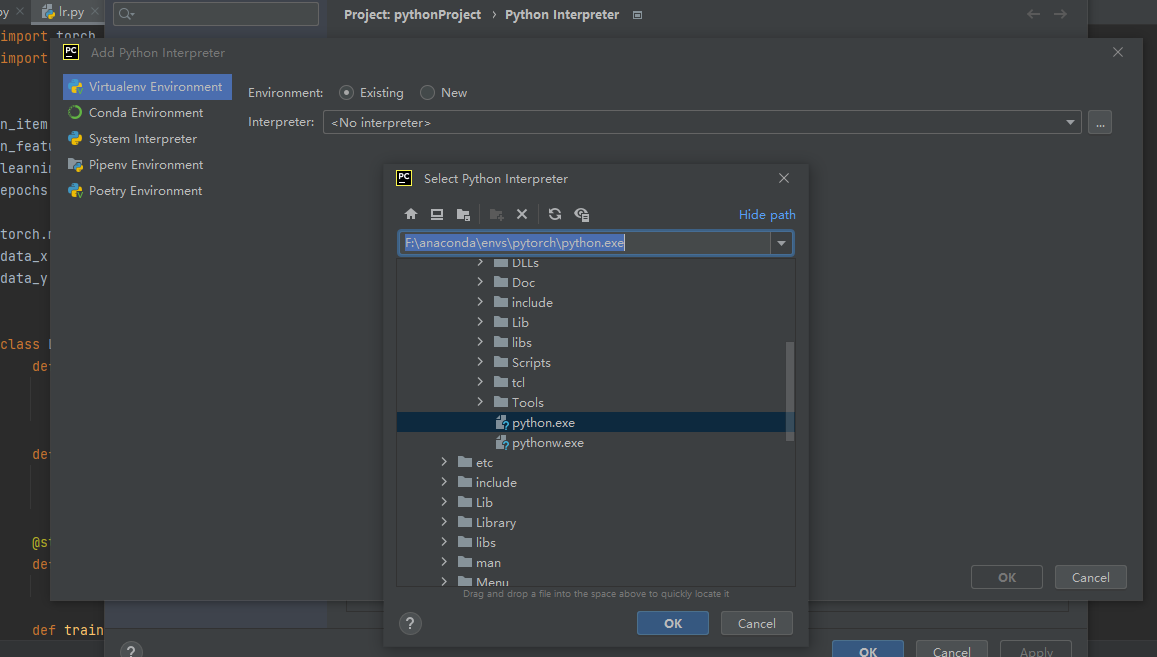The height and width of the screenshot is (657, 1157).
Task: Select pythonw.exe in the tree
Action: [x=593, y=442]
